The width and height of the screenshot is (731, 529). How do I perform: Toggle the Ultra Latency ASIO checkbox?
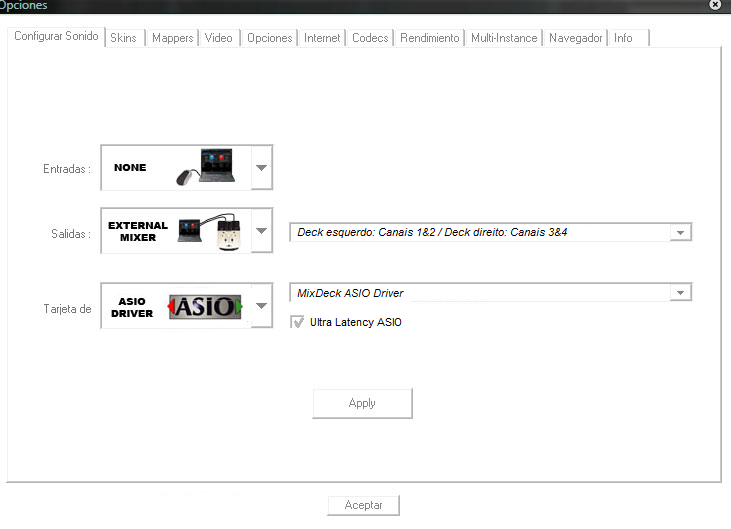pyautogui.click(x=297, y=322)
